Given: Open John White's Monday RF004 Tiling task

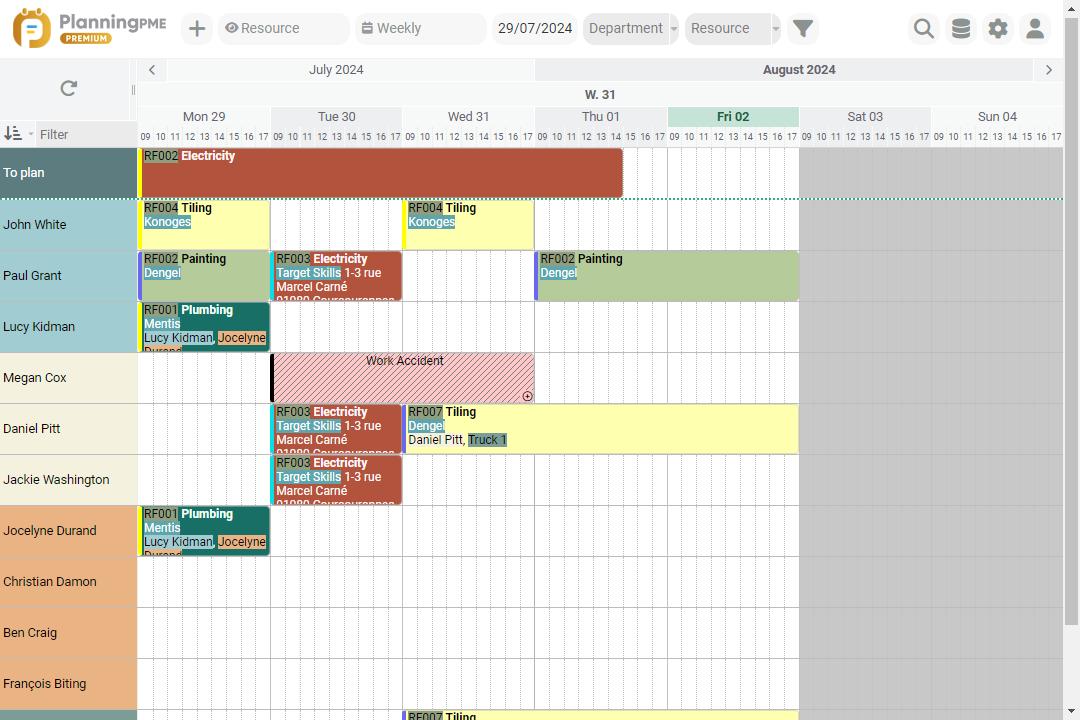Looking at the screenshot, I should [204, 225].
